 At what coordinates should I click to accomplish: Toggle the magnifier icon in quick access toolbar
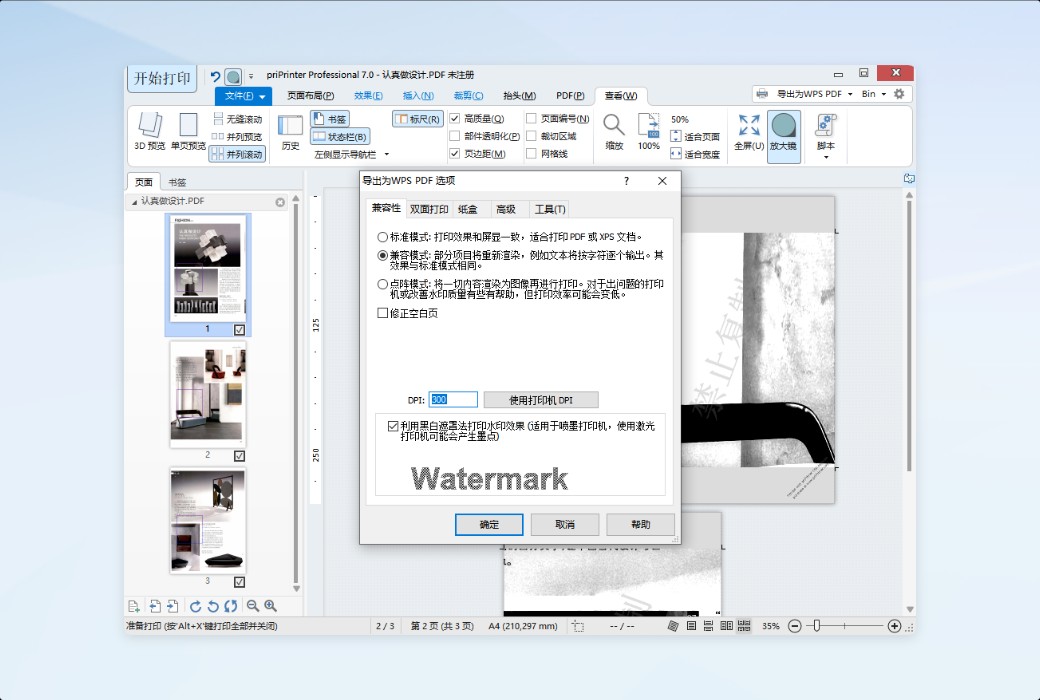click(233, 77)
